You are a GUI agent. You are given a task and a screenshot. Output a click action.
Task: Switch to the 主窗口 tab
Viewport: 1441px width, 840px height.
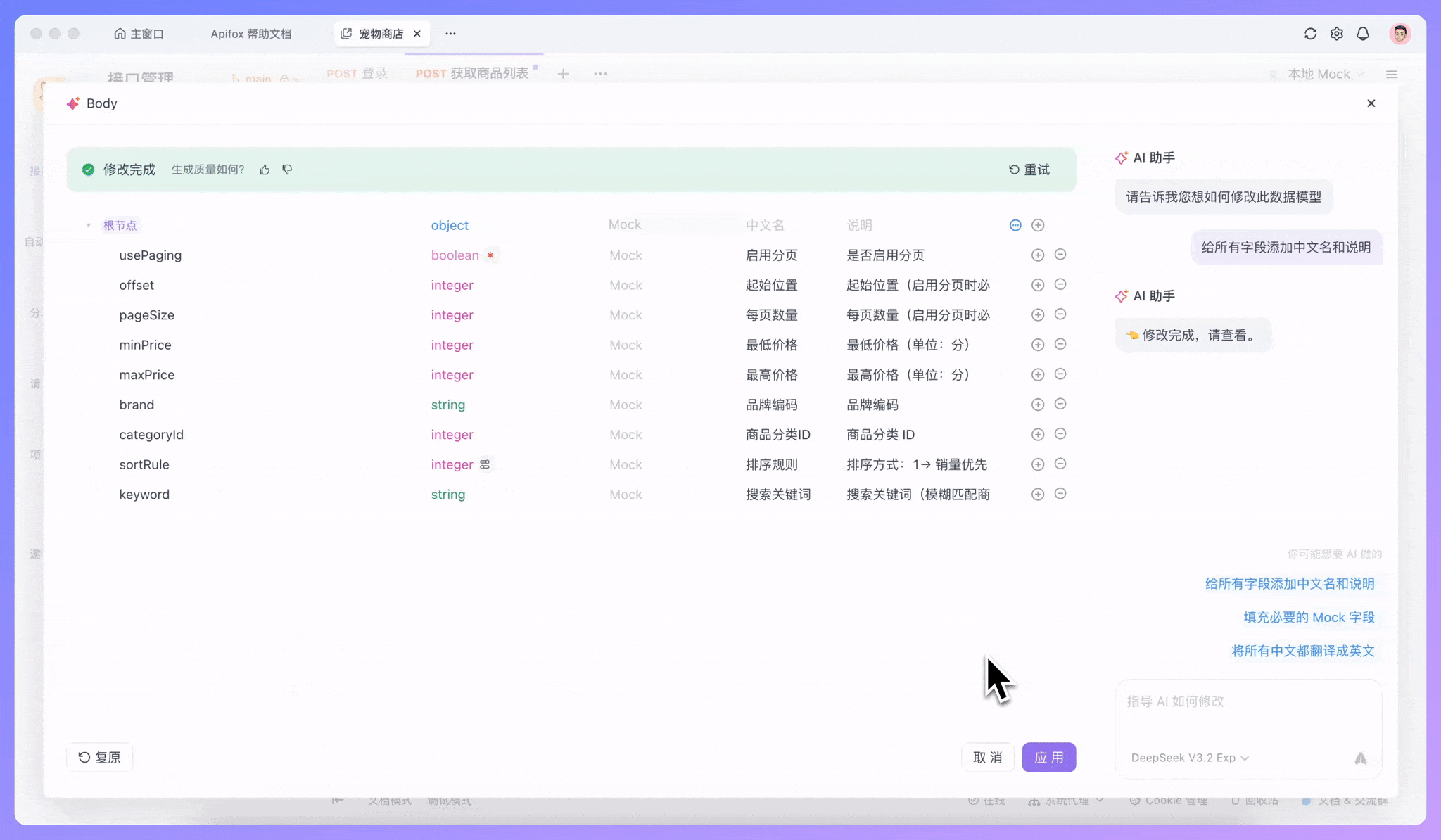(x=140, y=33)
